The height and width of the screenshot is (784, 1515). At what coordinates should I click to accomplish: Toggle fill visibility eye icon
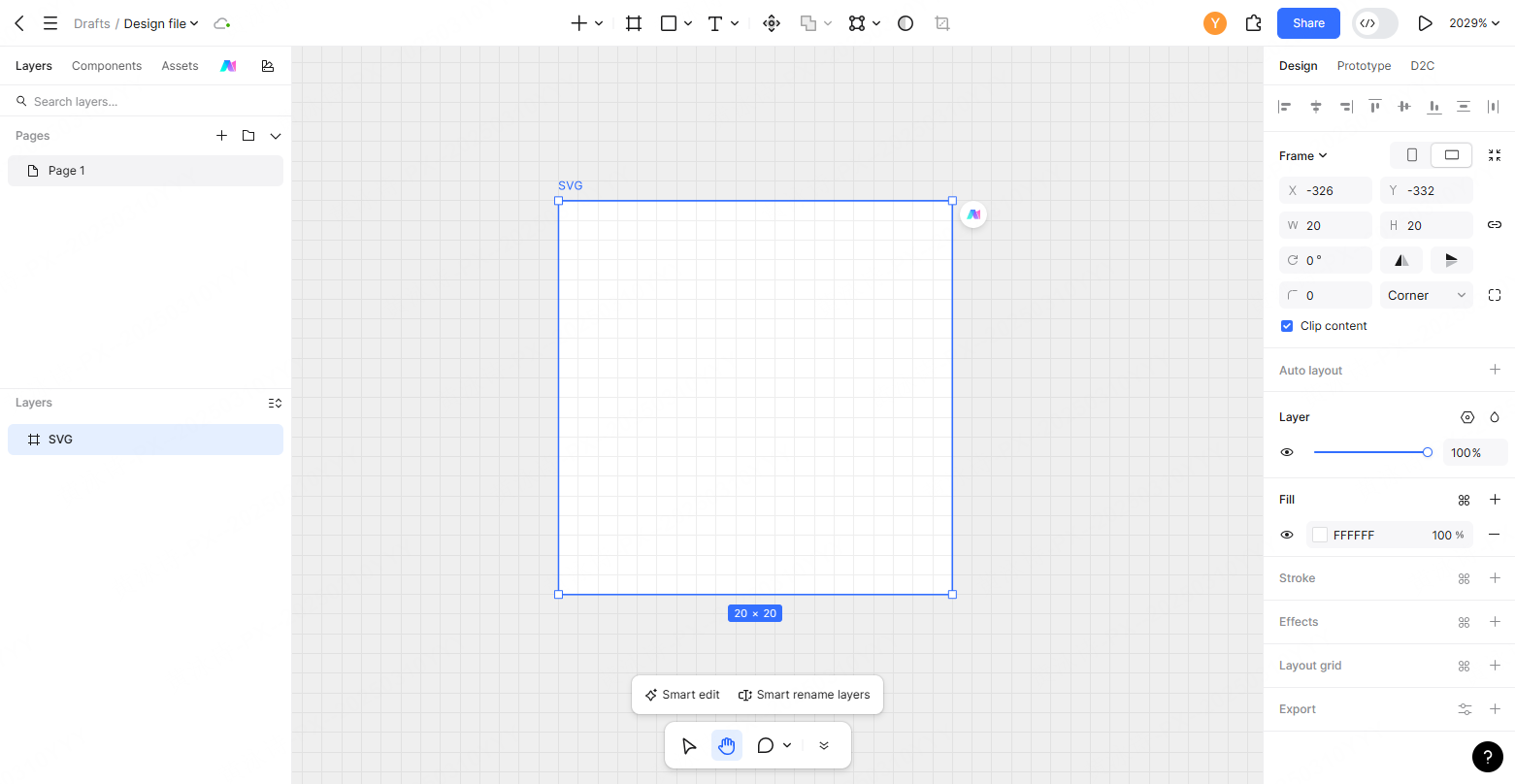point(1287,535)
